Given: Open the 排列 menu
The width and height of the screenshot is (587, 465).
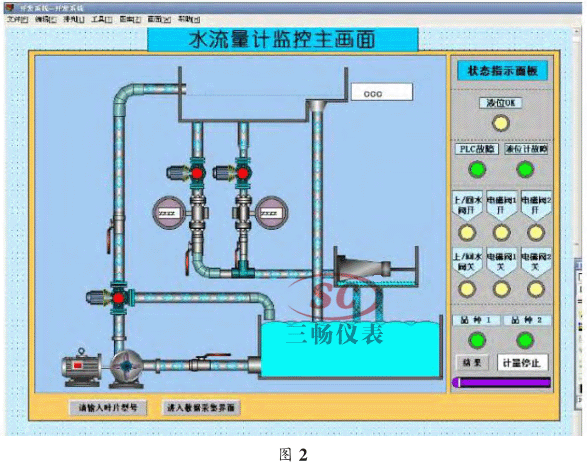Looking at the screenshot, I should pyautogui.click(x=74, y=19).
